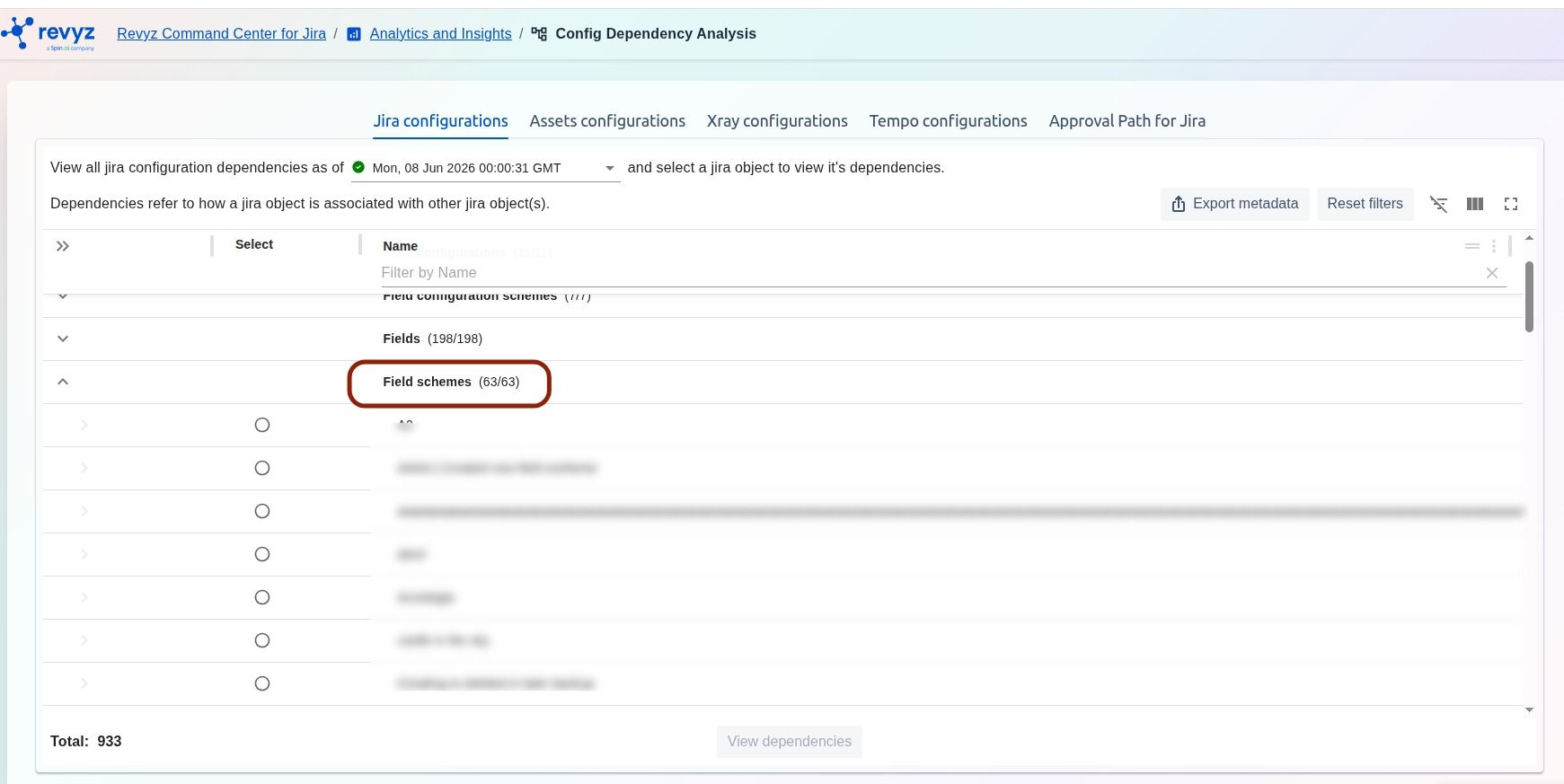Click the green snapshot status check icon
1564x784 pixels.
[x=358, y=167]
